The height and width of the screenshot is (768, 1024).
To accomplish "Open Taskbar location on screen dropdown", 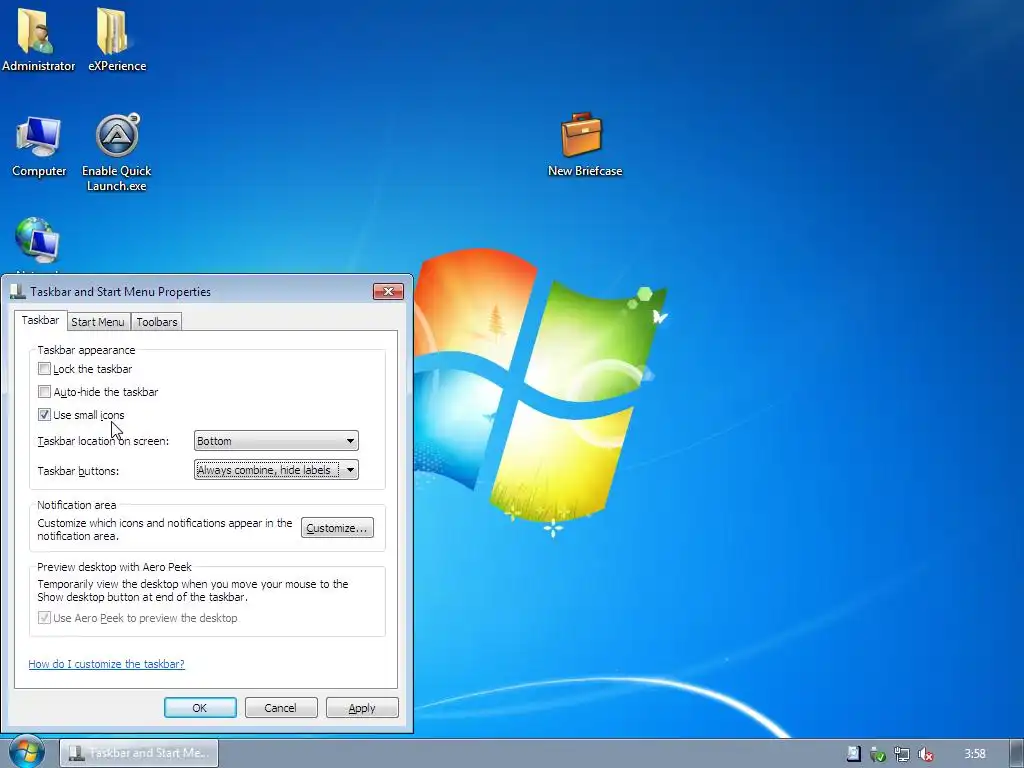I will (x=276, y=441).
